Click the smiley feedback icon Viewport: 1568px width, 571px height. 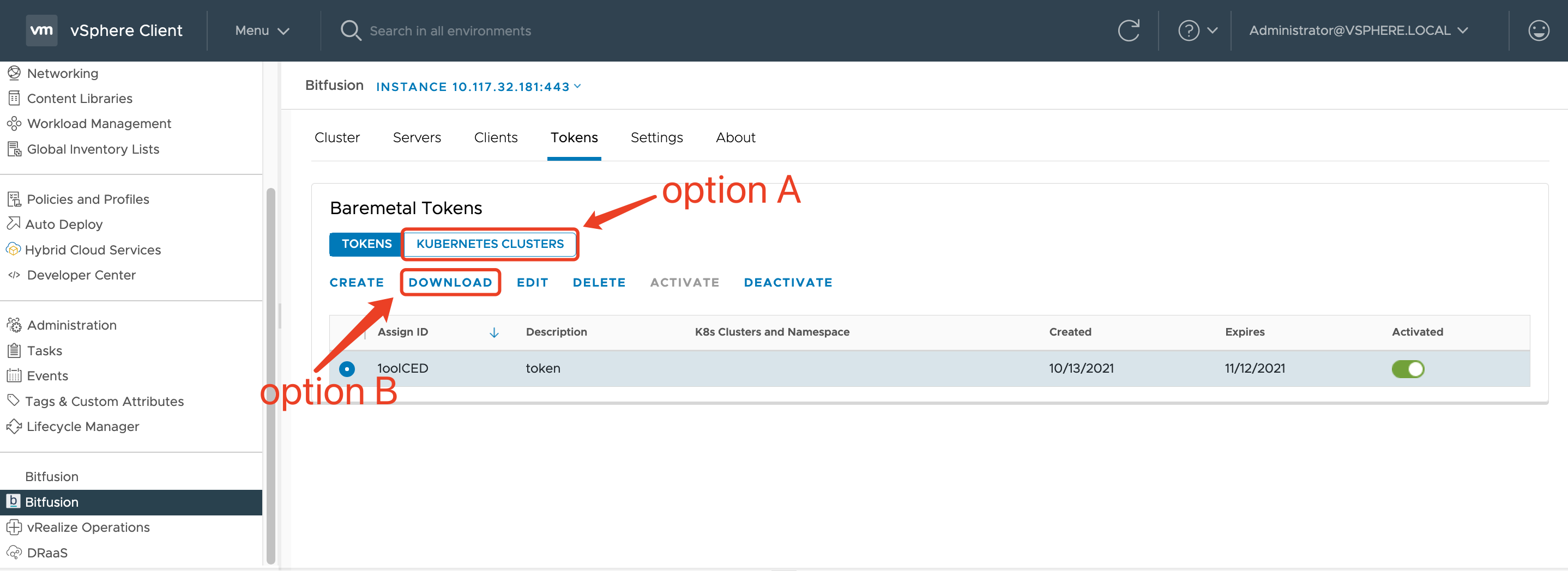coord(1538,31)
